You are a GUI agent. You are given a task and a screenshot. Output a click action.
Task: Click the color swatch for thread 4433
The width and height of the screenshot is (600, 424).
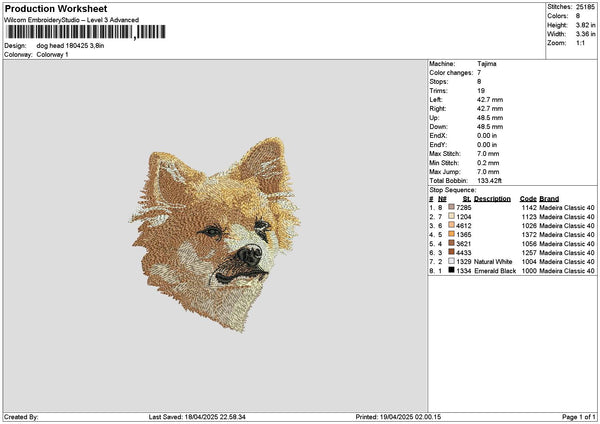(452, 252)
